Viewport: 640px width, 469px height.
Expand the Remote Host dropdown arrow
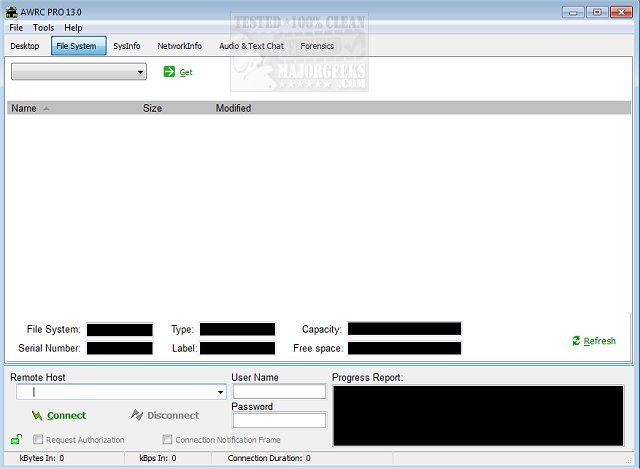(x=220, y=392)
